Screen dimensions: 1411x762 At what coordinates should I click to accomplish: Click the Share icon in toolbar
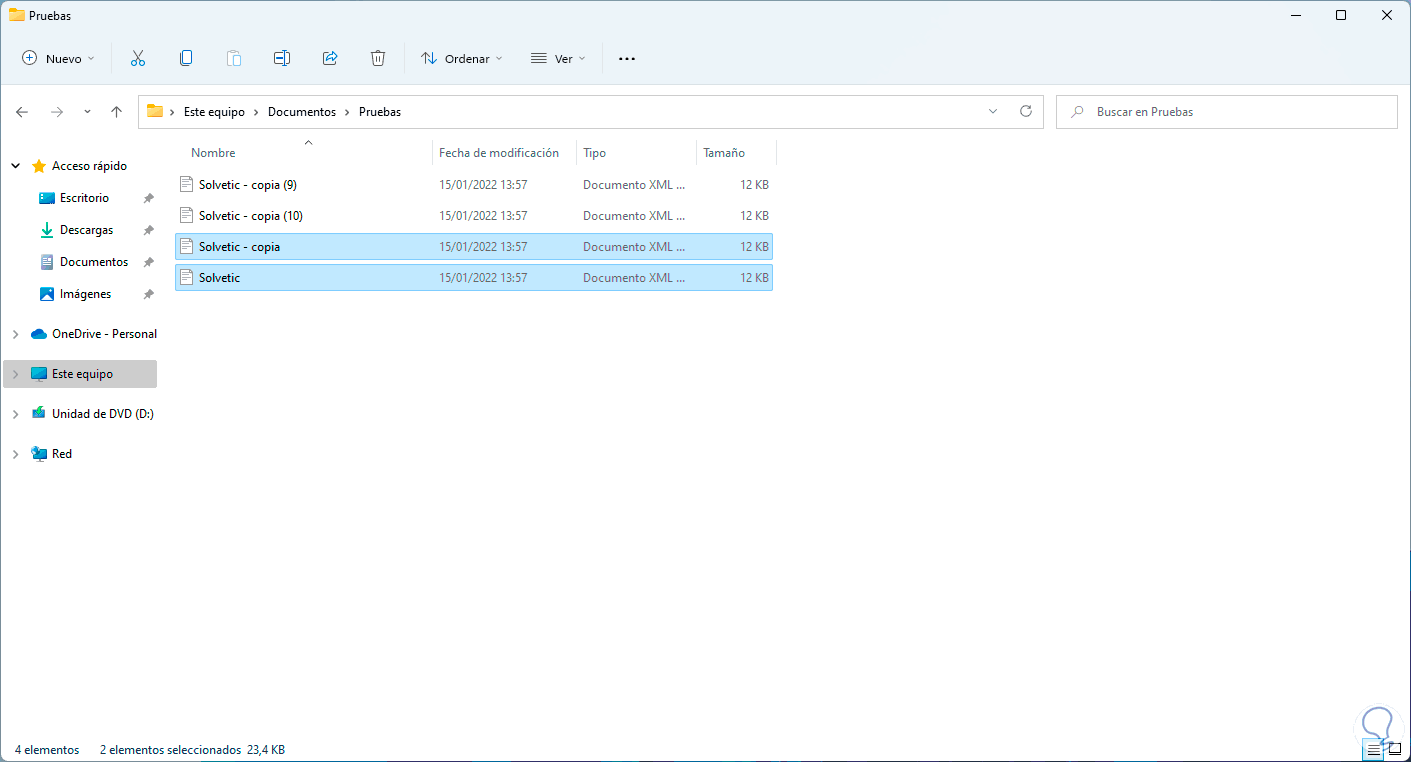pos(330,58)
